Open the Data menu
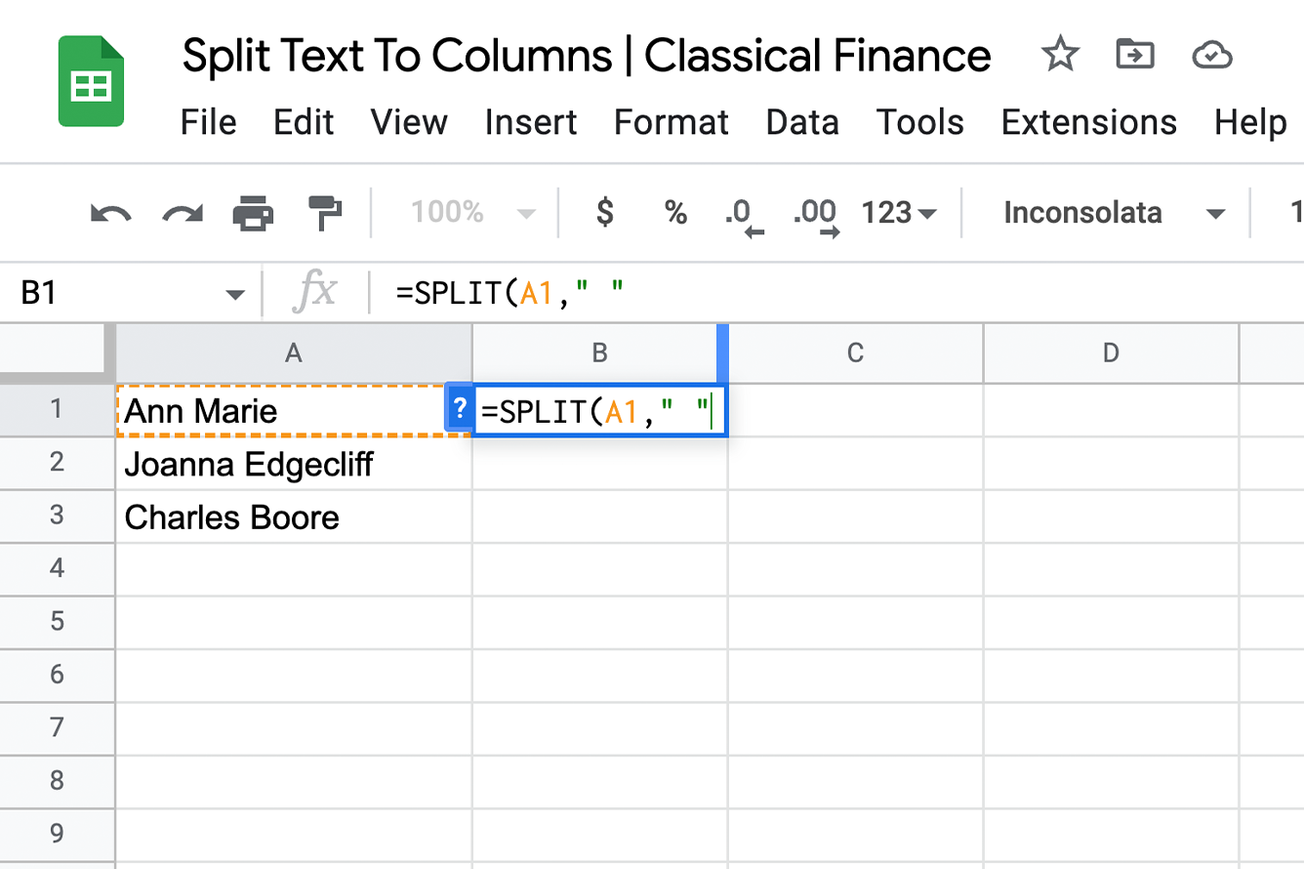Screen dimensions: 1304x869 tap(802, 122)
